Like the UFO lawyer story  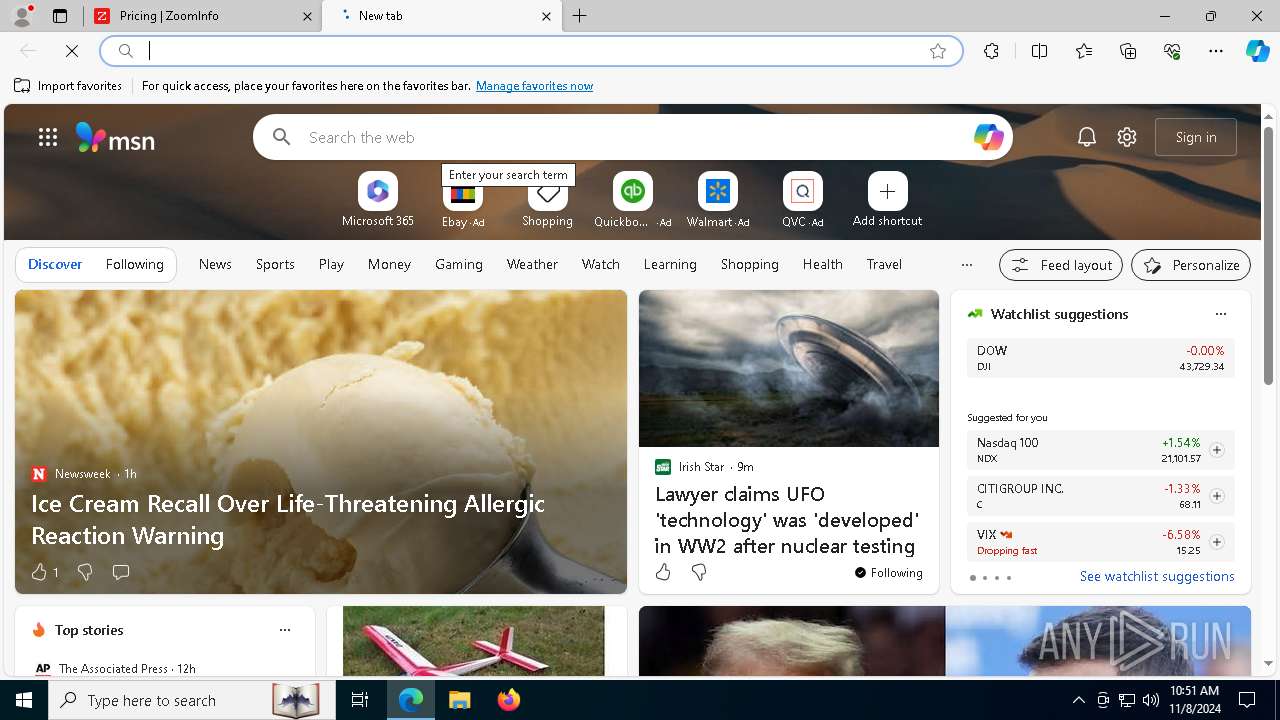(663, 572)
